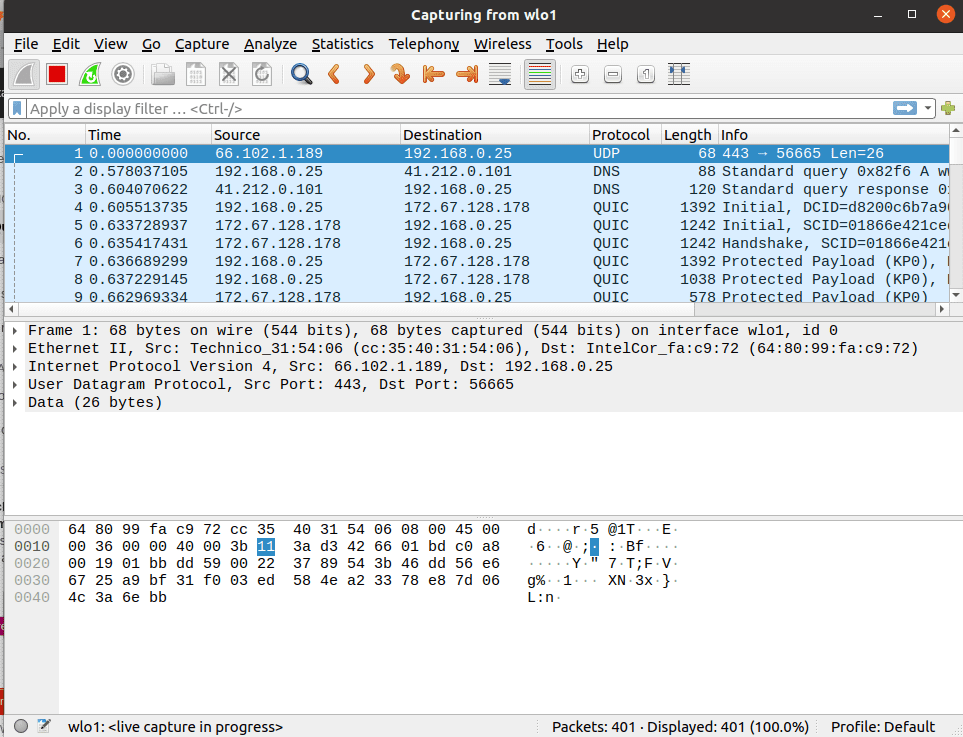Click hex offset row 0020
Viewport: 963px width, 737px height.
(x=32, y=563)
